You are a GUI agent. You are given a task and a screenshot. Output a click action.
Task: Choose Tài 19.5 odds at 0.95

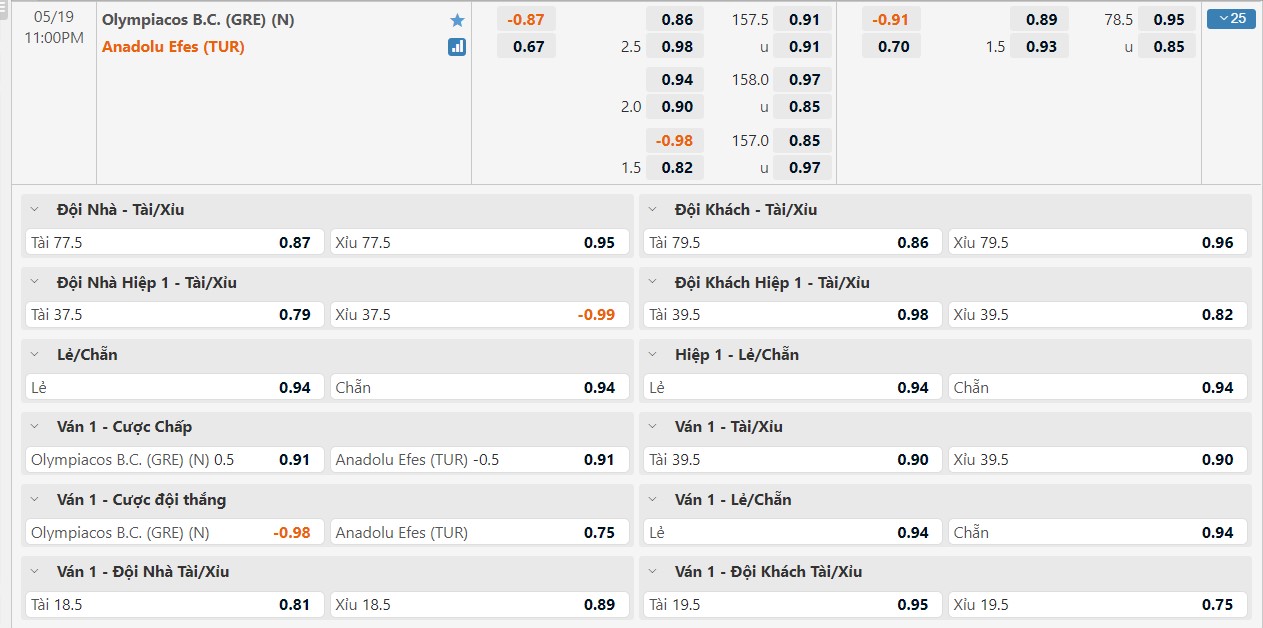[790, 604]
